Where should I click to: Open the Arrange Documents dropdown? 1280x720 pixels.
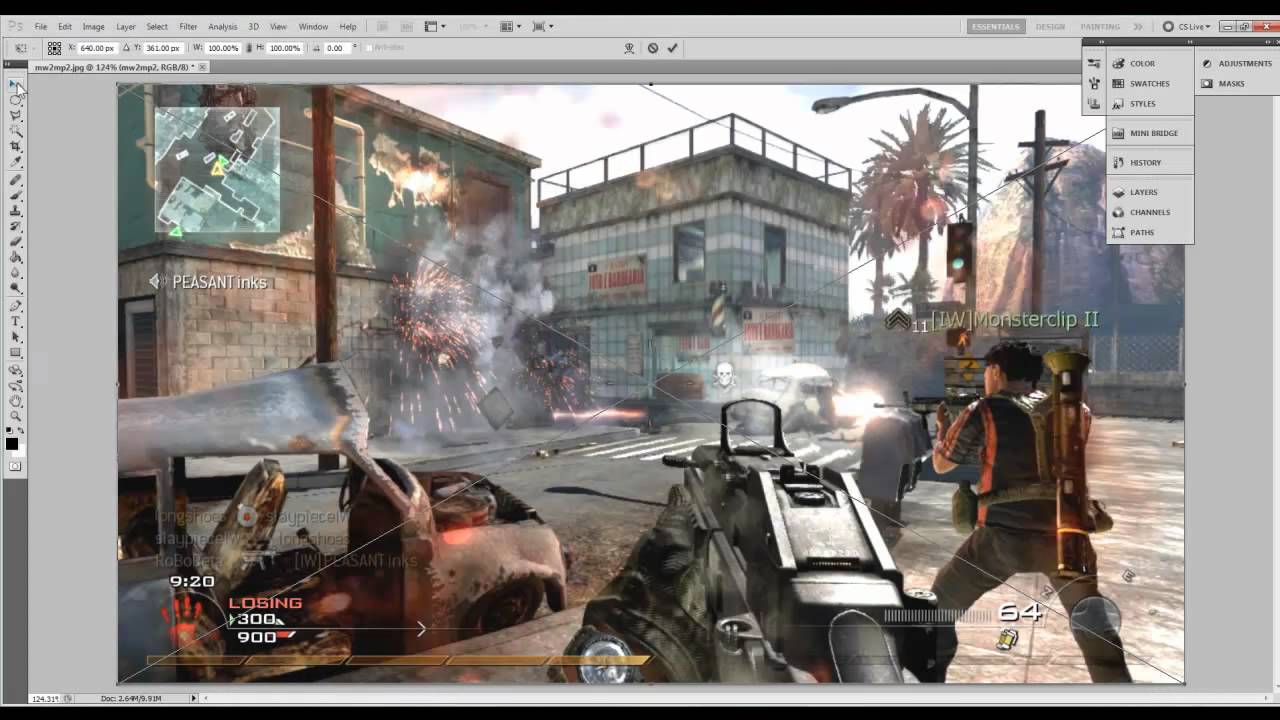tap(511, 27)
